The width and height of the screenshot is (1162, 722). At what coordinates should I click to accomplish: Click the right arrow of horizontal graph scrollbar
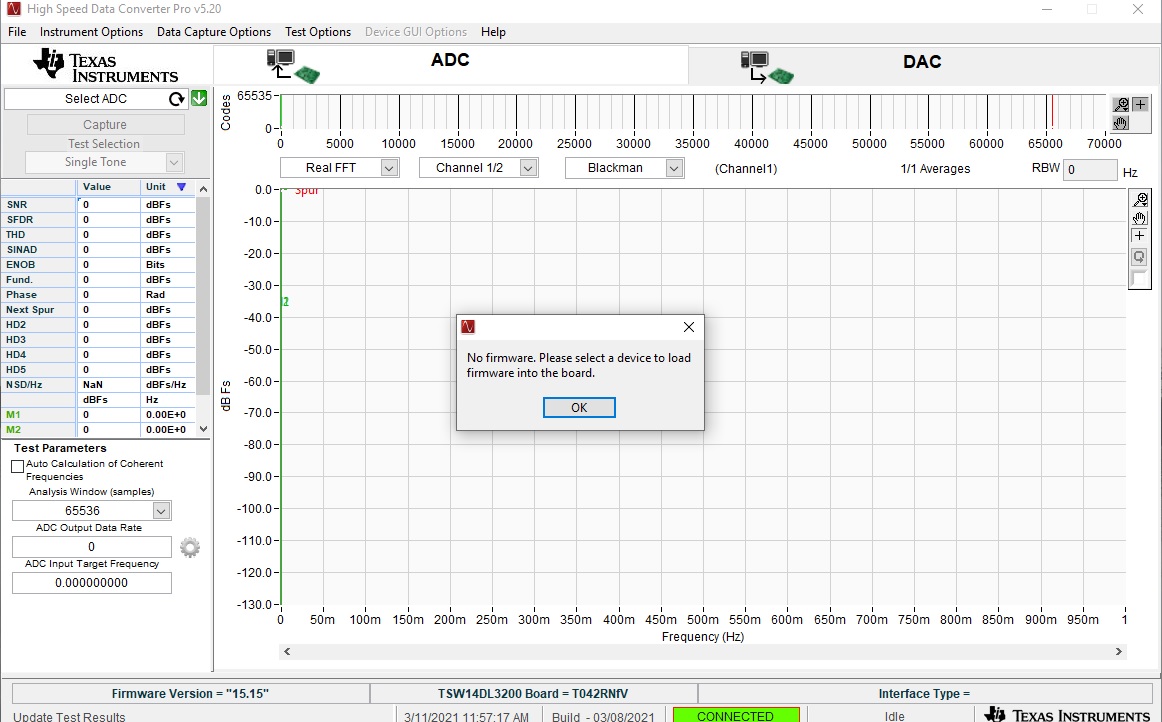click(1119, 652)
